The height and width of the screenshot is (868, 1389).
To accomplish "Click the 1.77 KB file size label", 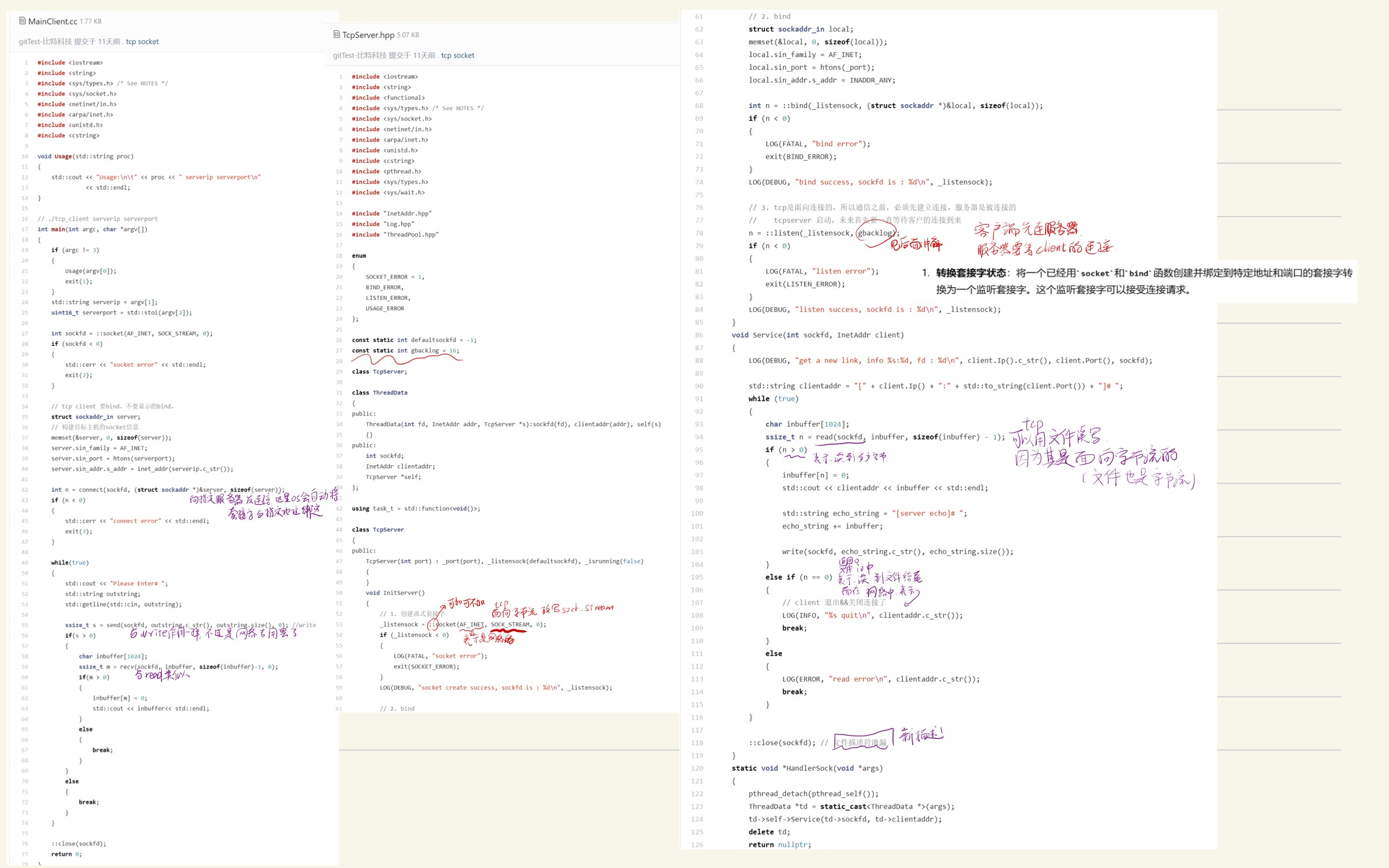I will point(91,22).
